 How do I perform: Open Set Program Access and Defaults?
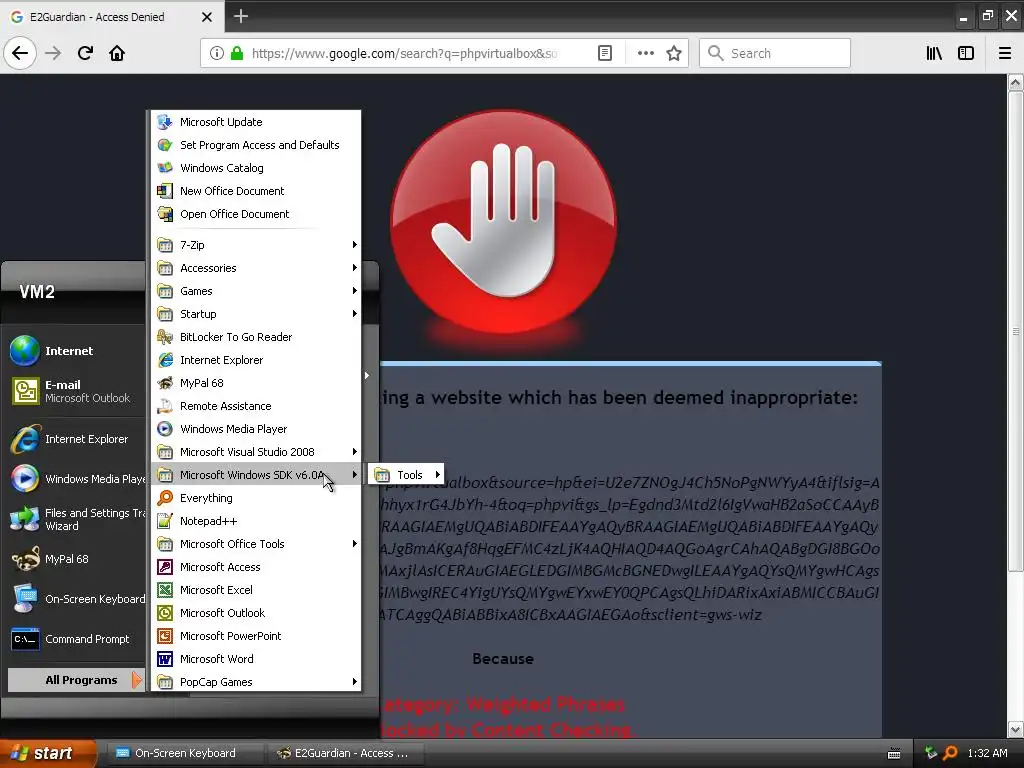coord(255,145)
